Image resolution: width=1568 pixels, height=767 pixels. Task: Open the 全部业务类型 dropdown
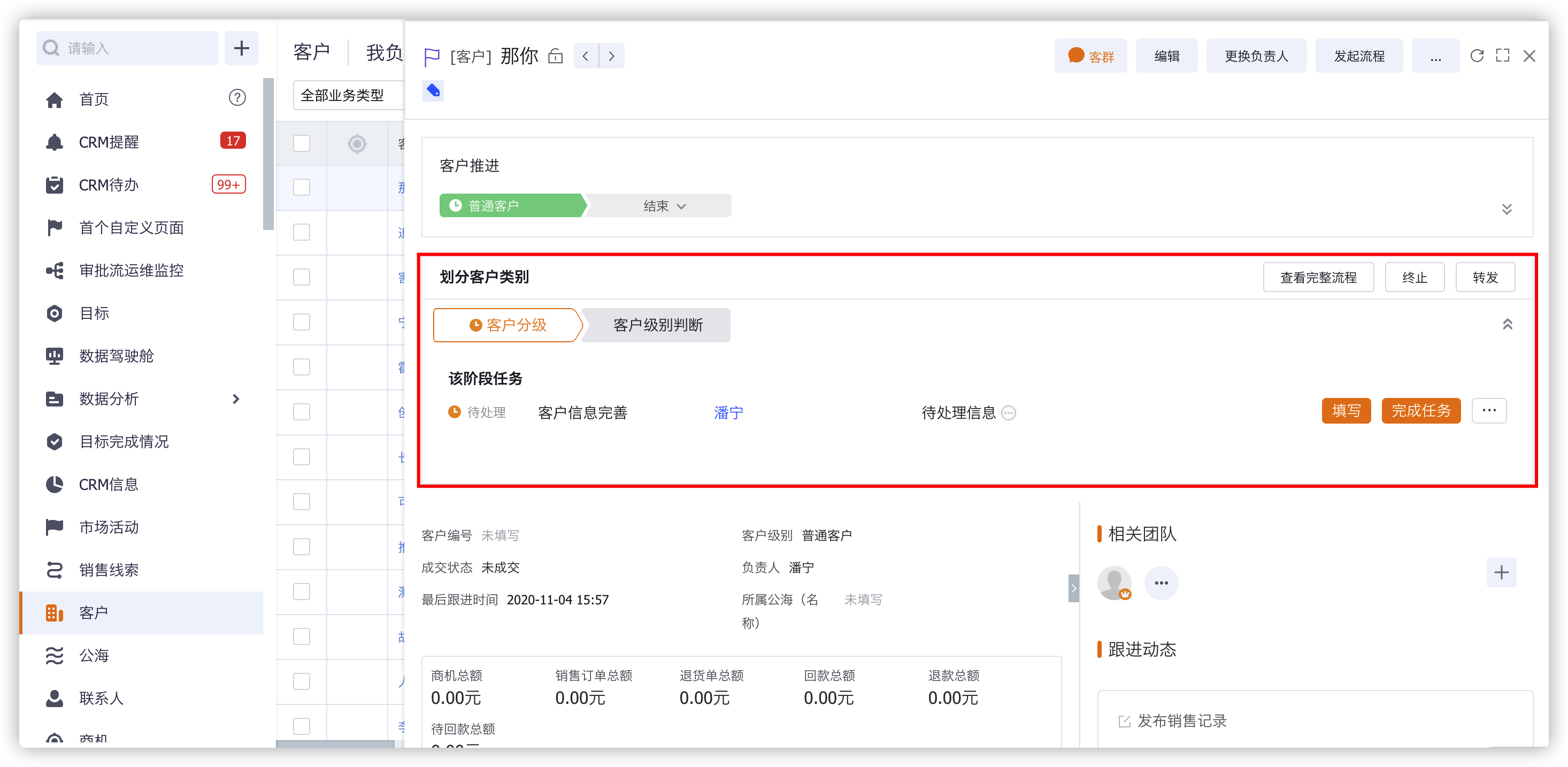click(x=349, y=96)
